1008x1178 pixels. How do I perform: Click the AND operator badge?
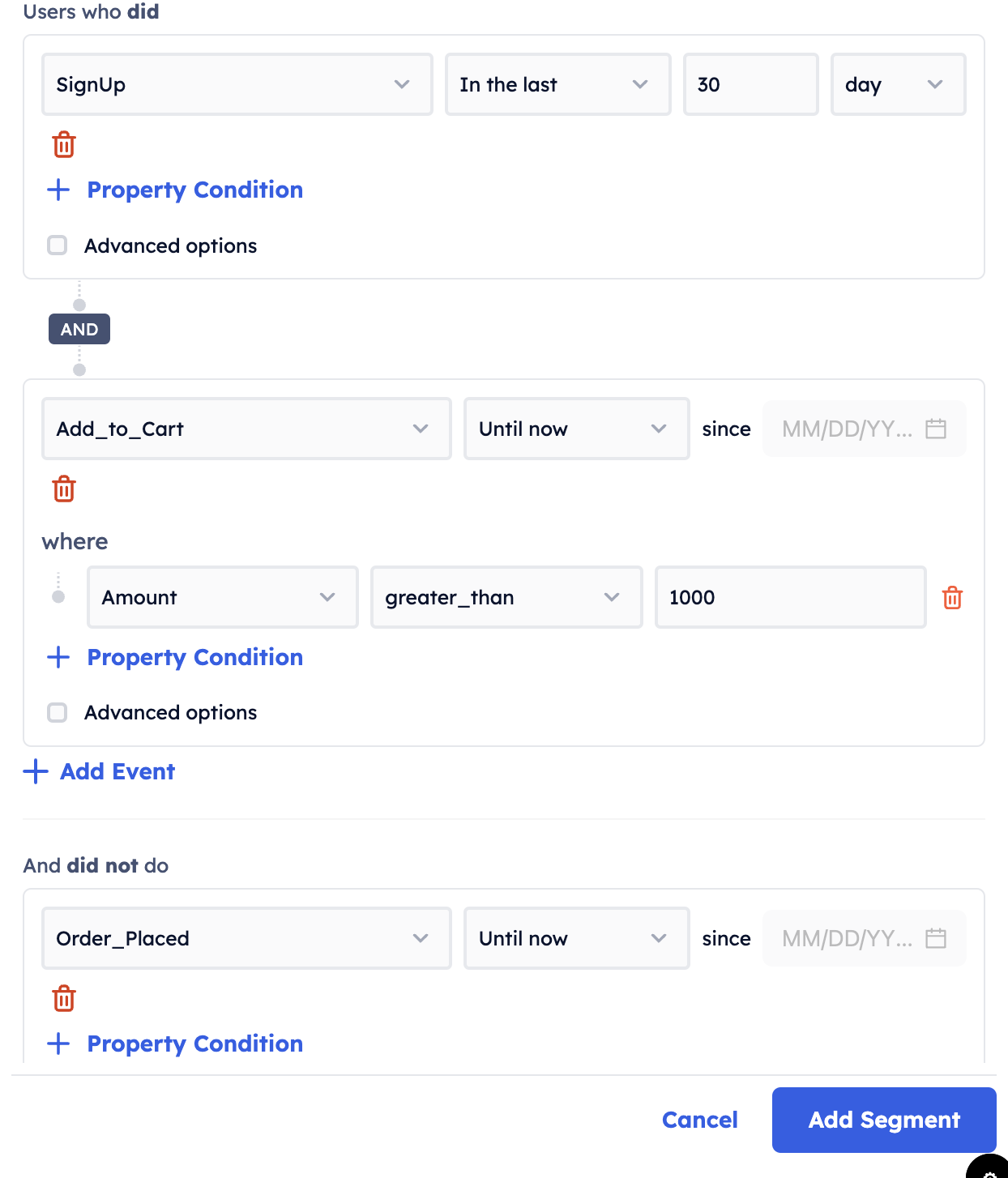(x=79, y=329)
